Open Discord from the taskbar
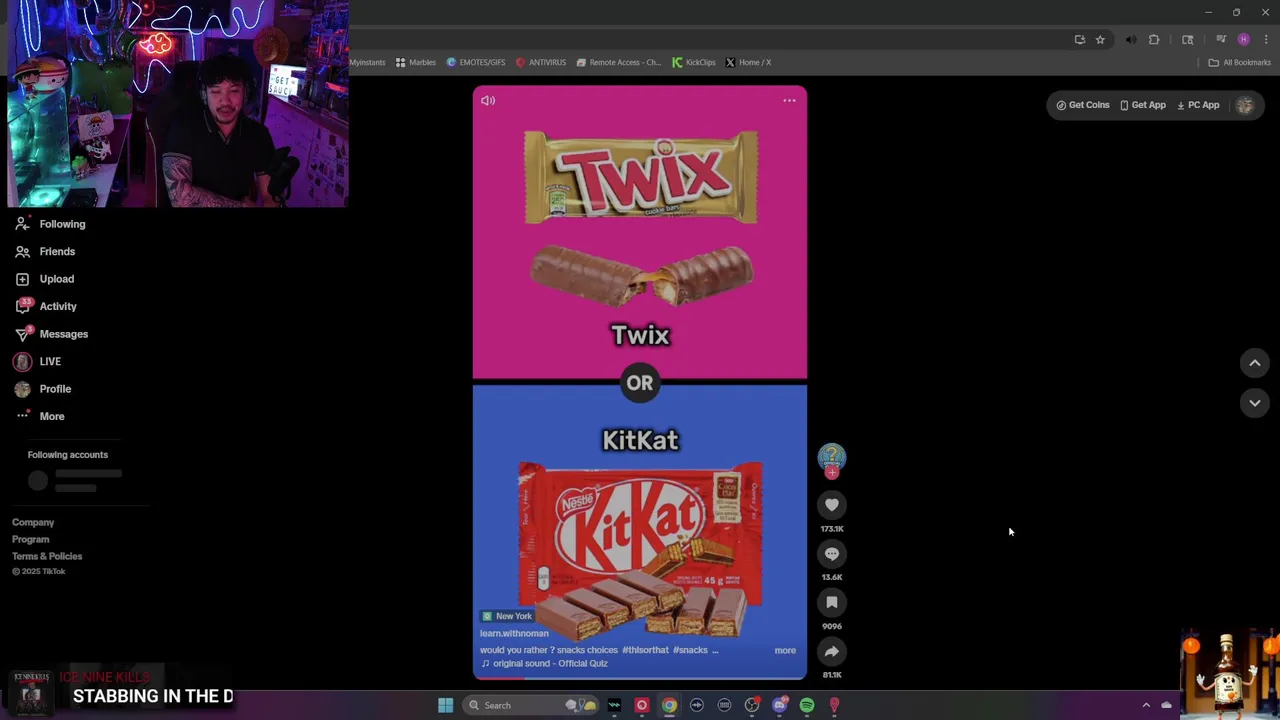This screenshot has width=1280, height=720. [779, 705]
